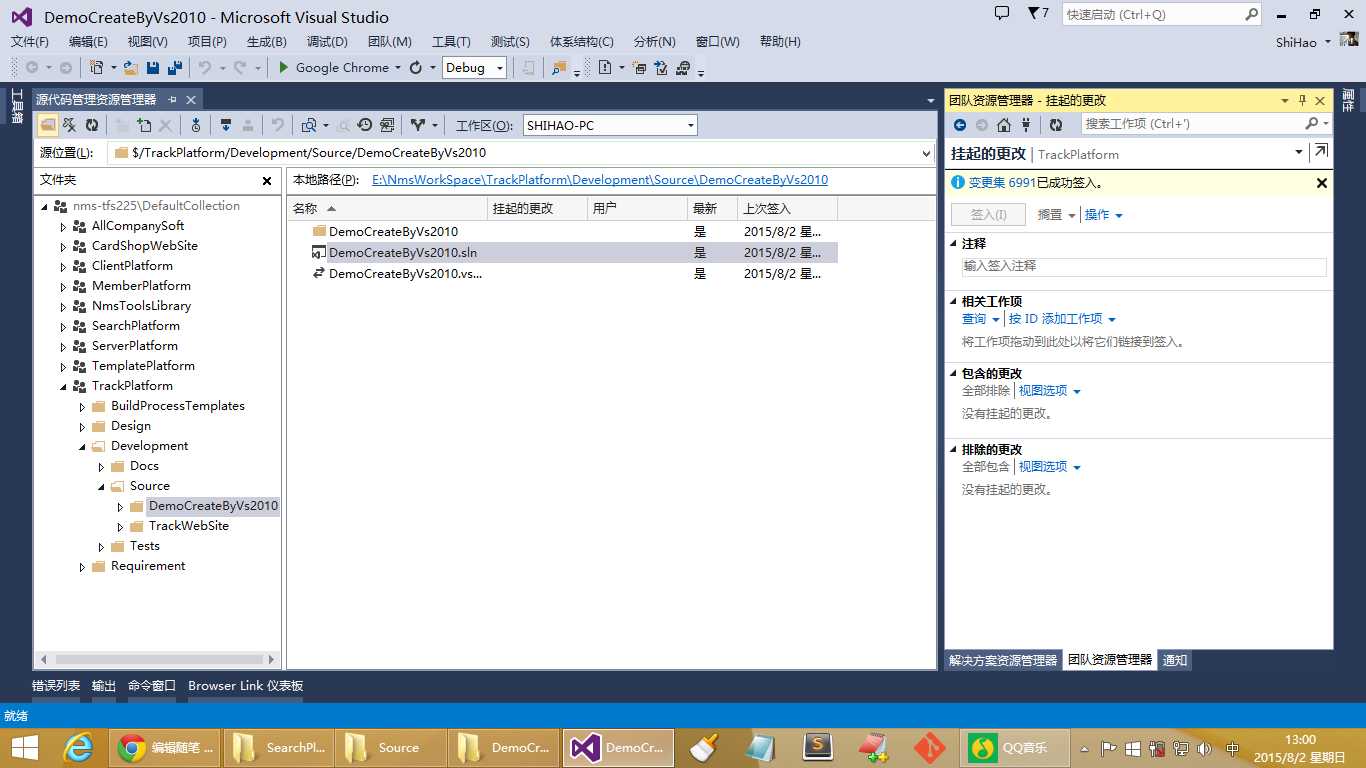
Task: Open Team Explorer Home
Action: 1004,125
